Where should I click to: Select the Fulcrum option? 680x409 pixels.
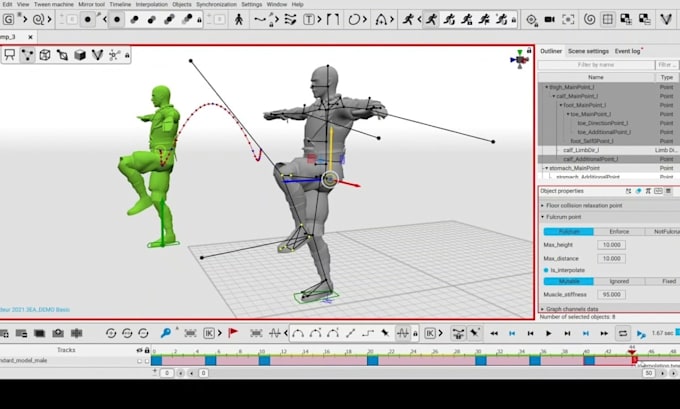point(569,232)
